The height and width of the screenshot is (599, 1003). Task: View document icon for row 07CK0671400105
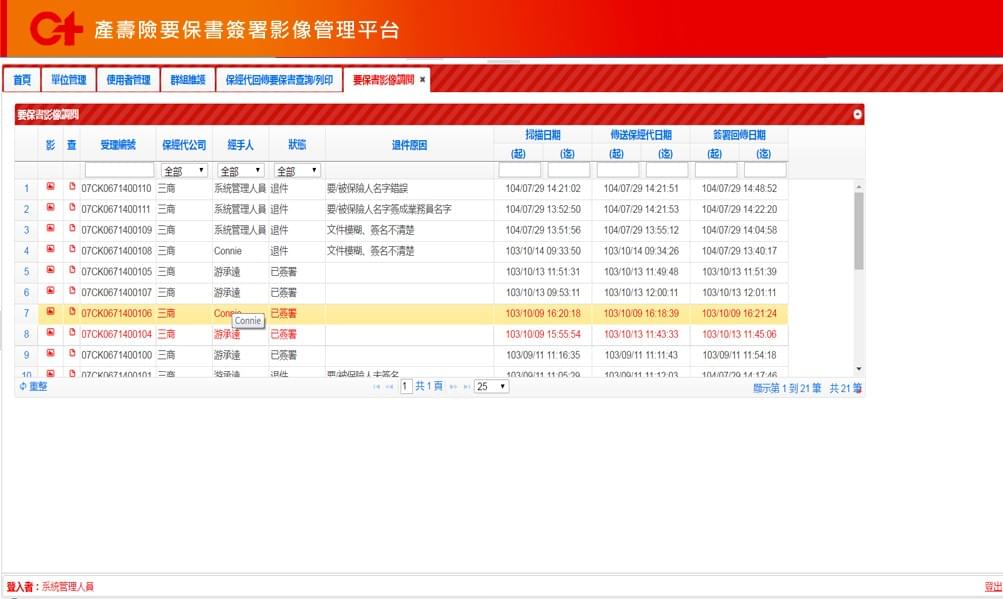[x=72, y=269]
